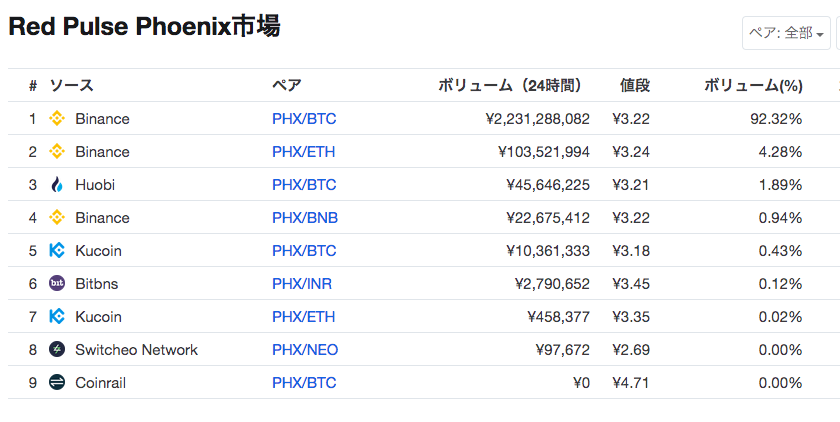This screenshot has height=422, width=840.
Task: Click price ¥3.24
Action: click(631, 152)
